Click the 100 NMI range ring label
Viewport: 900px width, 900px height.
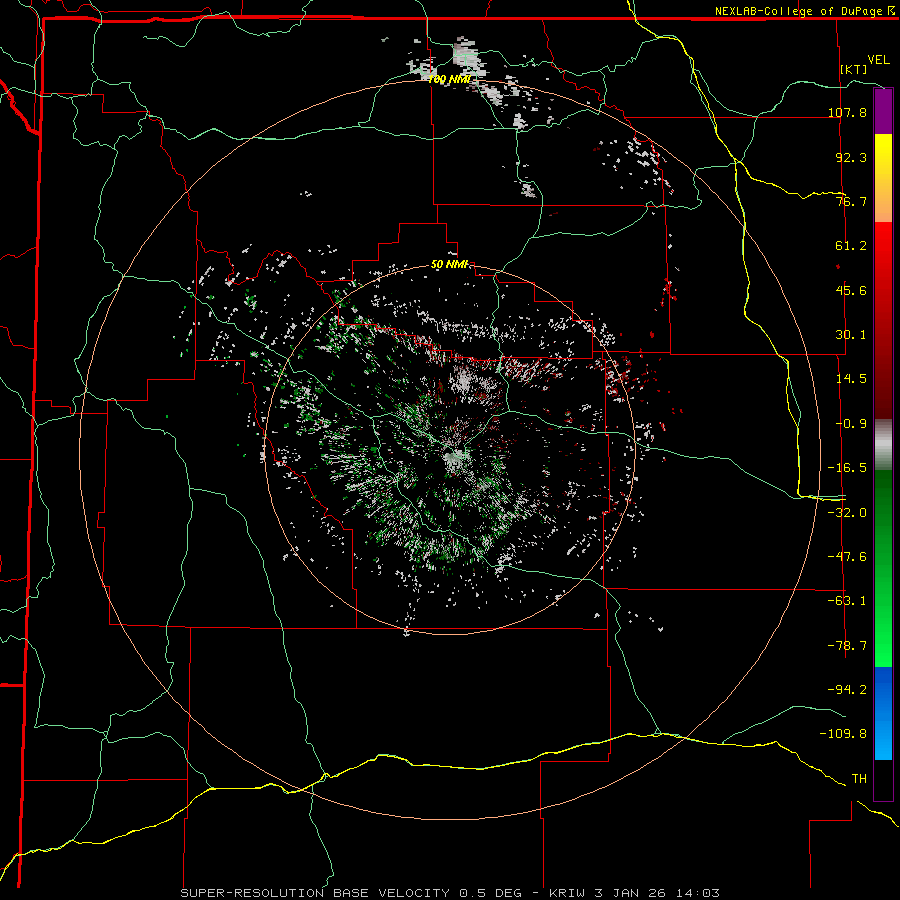pos(450,79)
